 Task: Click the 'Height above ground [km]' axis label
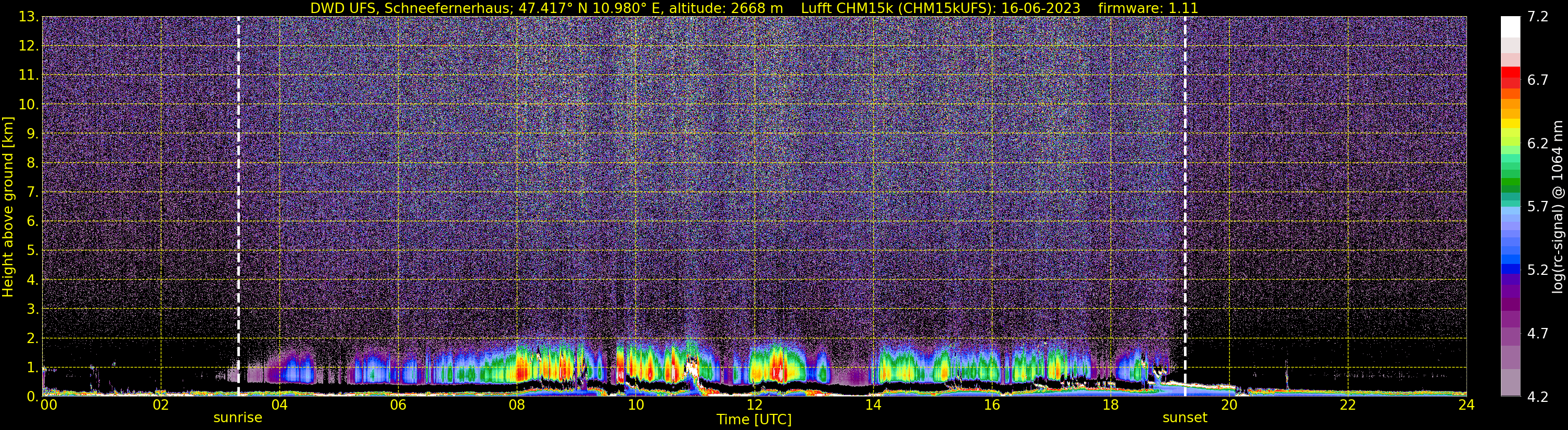click(8, 207)
